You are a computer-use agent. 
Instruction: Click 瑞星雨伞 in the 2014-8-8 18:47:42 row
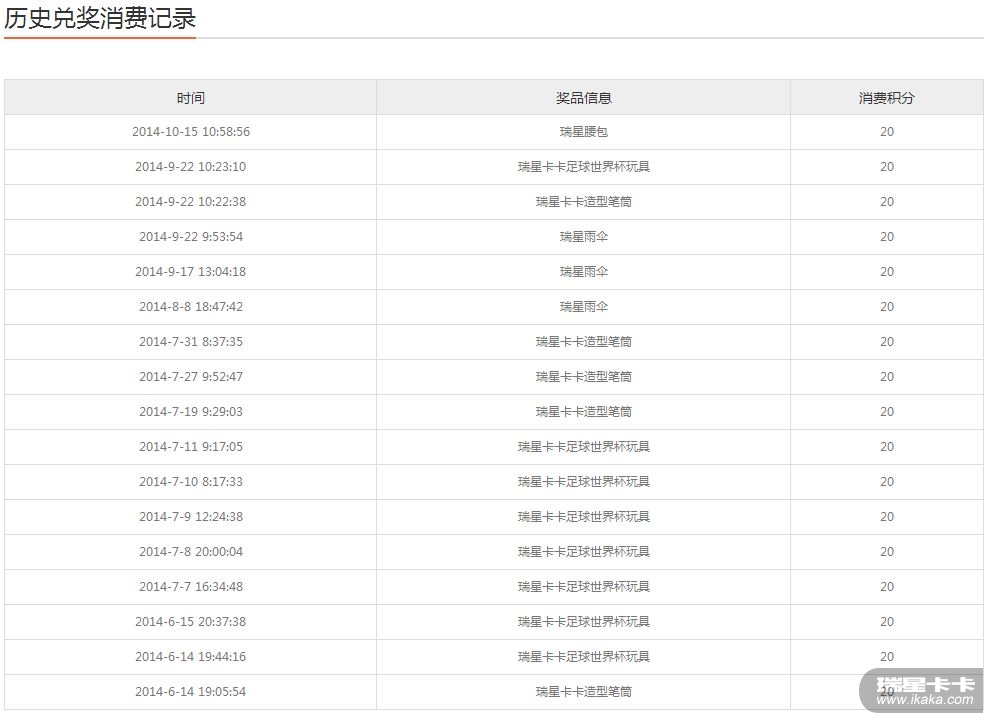583,307
